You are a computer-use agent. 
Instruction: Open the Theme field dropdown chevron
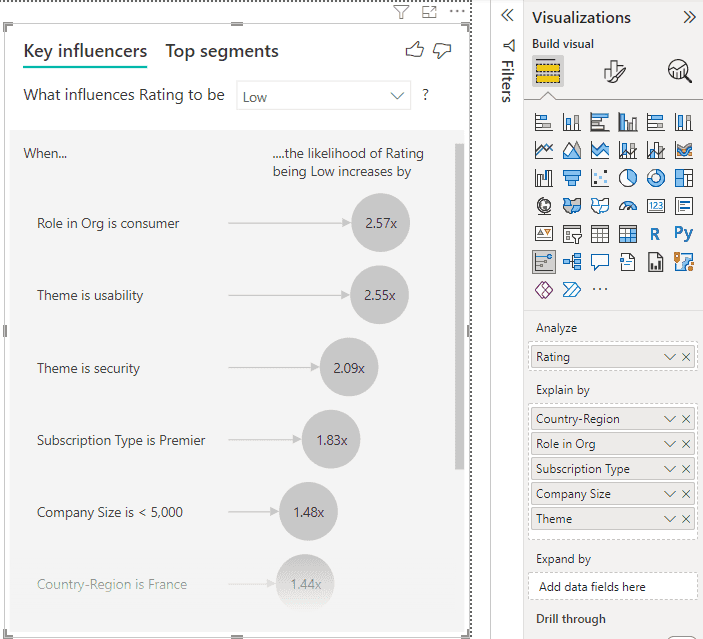(x=670, y=519)
